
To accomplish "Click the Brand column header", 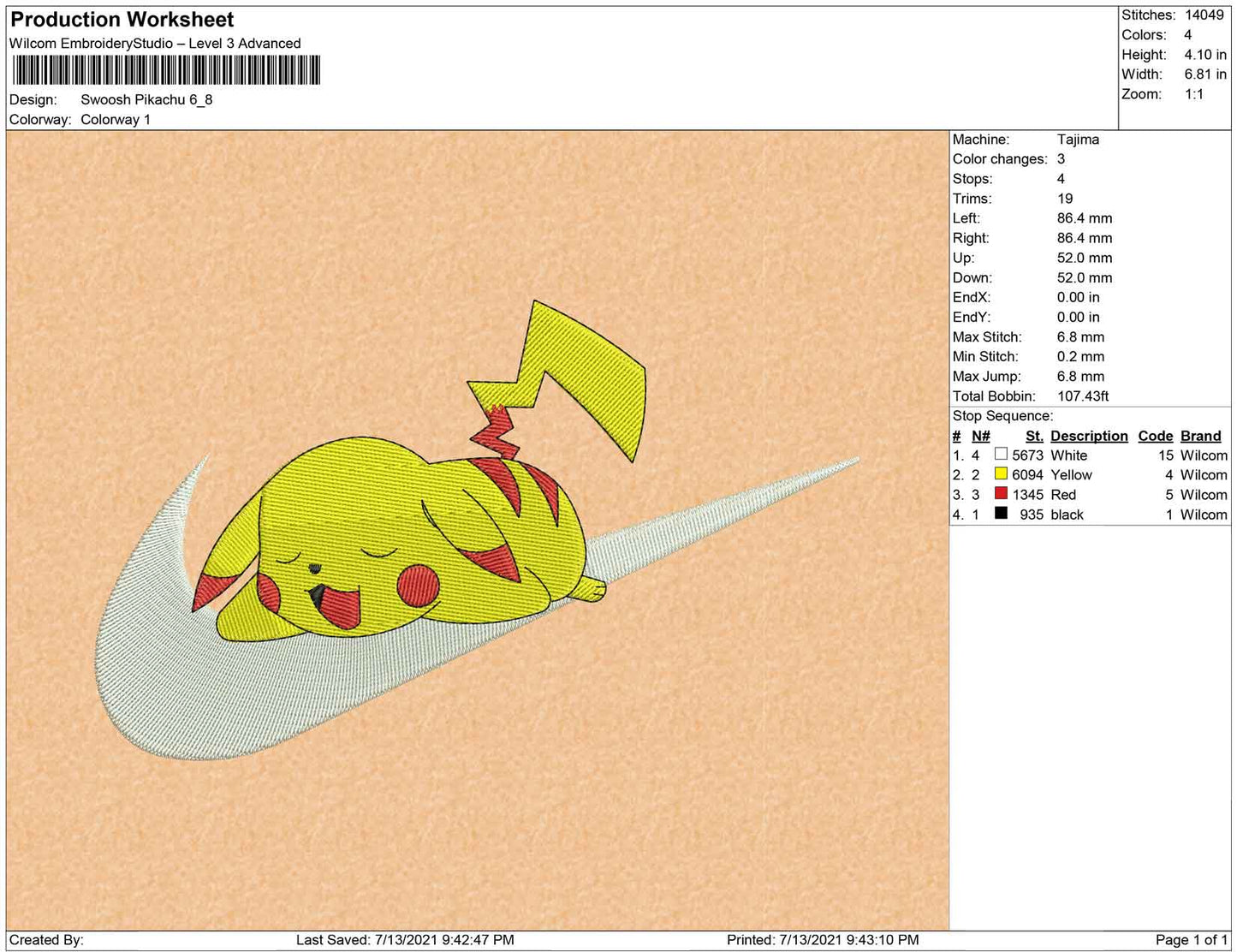I will [x=1200, y=436].
